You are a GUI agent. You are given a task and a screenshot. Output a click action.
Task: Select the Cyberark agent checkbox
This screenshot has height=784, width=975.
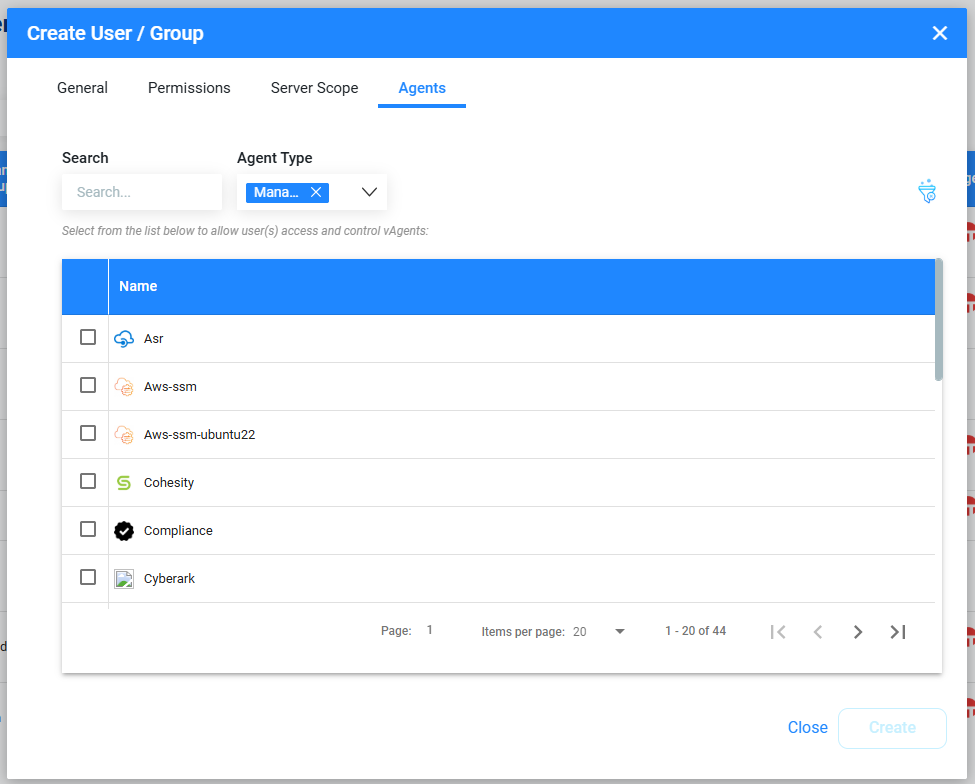[x=88, y=578]
